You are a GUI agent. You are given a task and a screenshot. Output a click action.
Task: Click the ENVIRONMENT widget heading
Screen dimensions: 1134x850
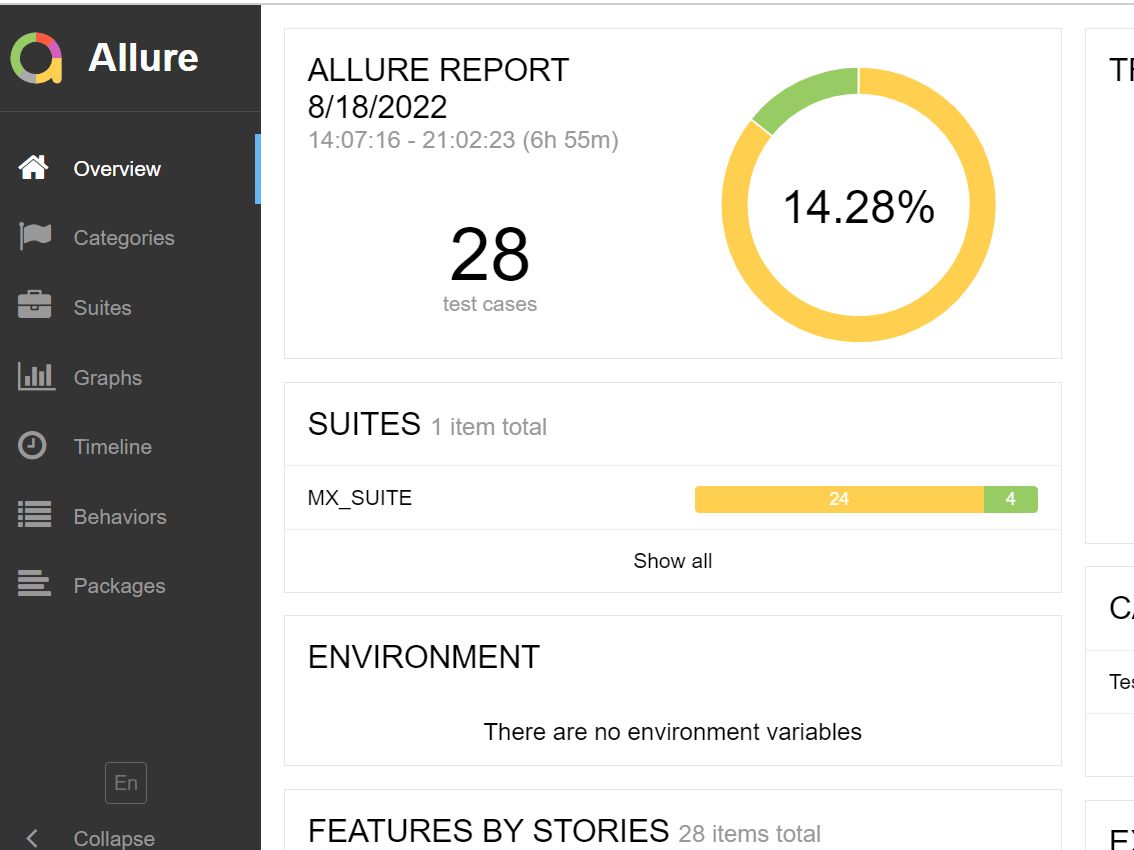[x=424, y=657]
